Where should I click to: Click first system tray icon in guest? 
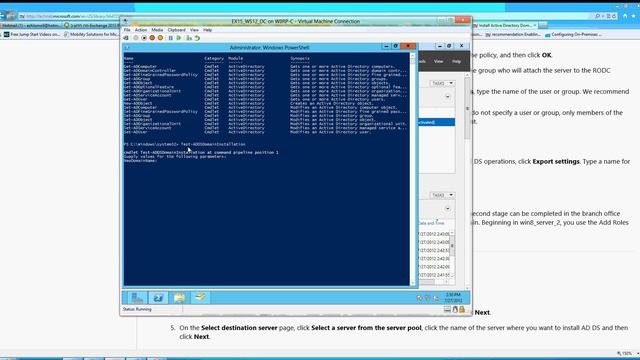pos(420,298)
